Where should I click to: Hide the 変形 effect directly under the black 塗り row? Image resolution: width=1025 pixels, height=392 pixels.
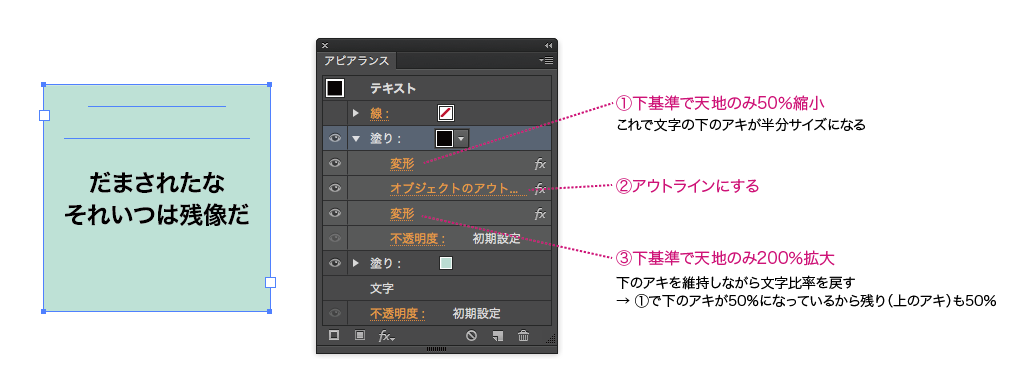[x=335, y=163]
